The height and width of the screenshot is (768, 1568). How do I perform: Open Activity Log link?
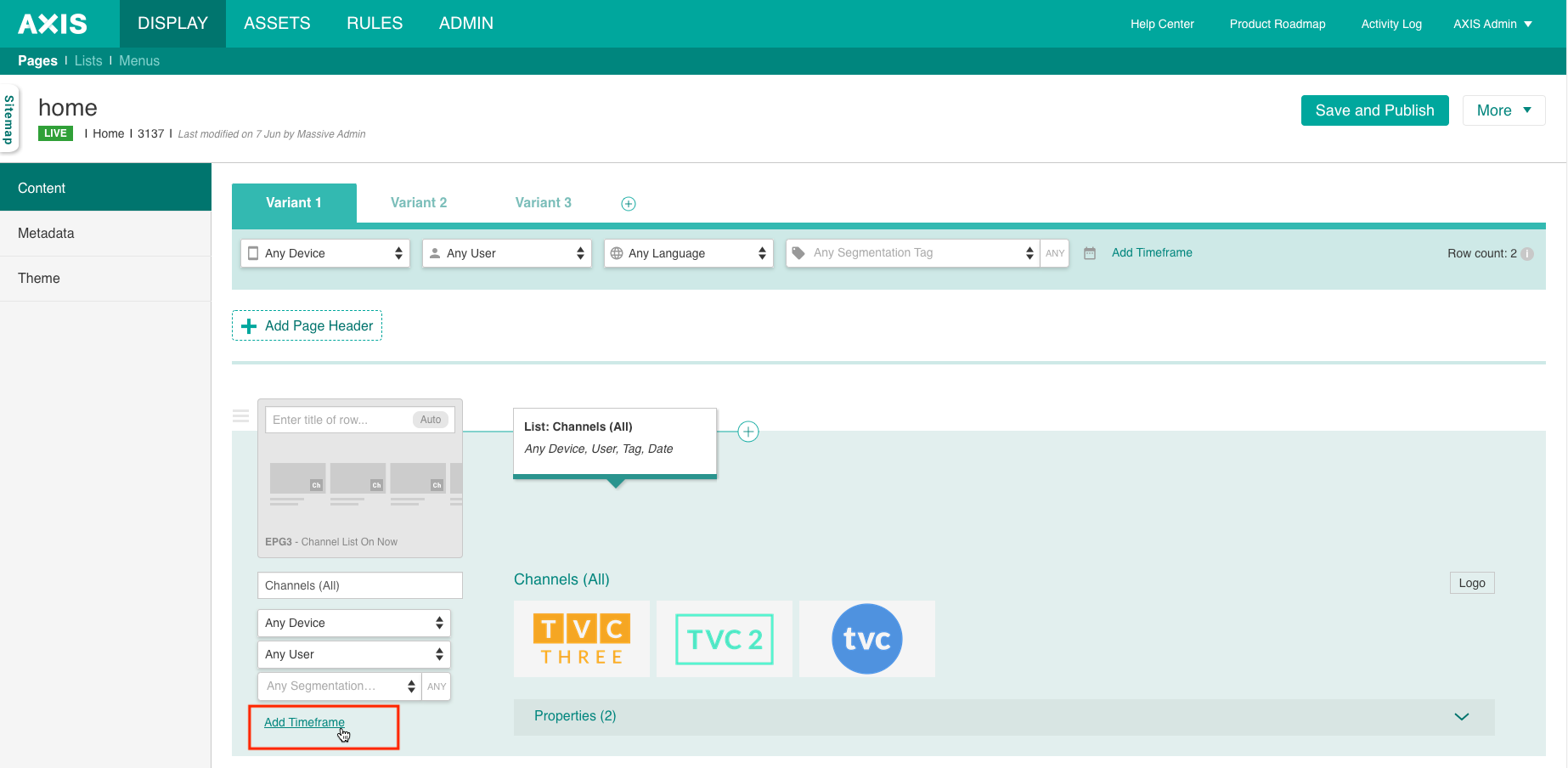[x=1391, y=24]
